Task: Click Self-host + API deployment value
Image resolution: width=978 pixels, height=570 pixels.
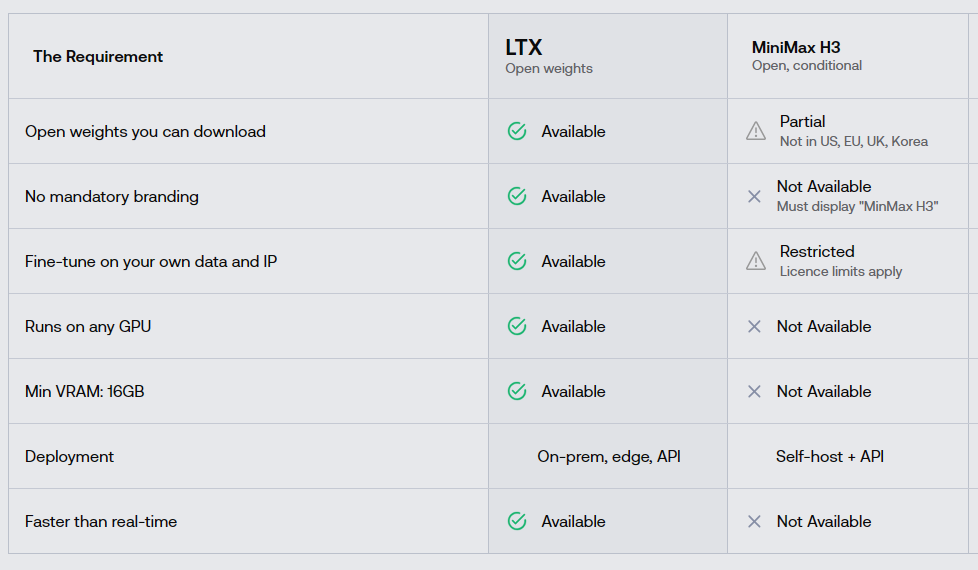Action: click(x=830, y=456)
